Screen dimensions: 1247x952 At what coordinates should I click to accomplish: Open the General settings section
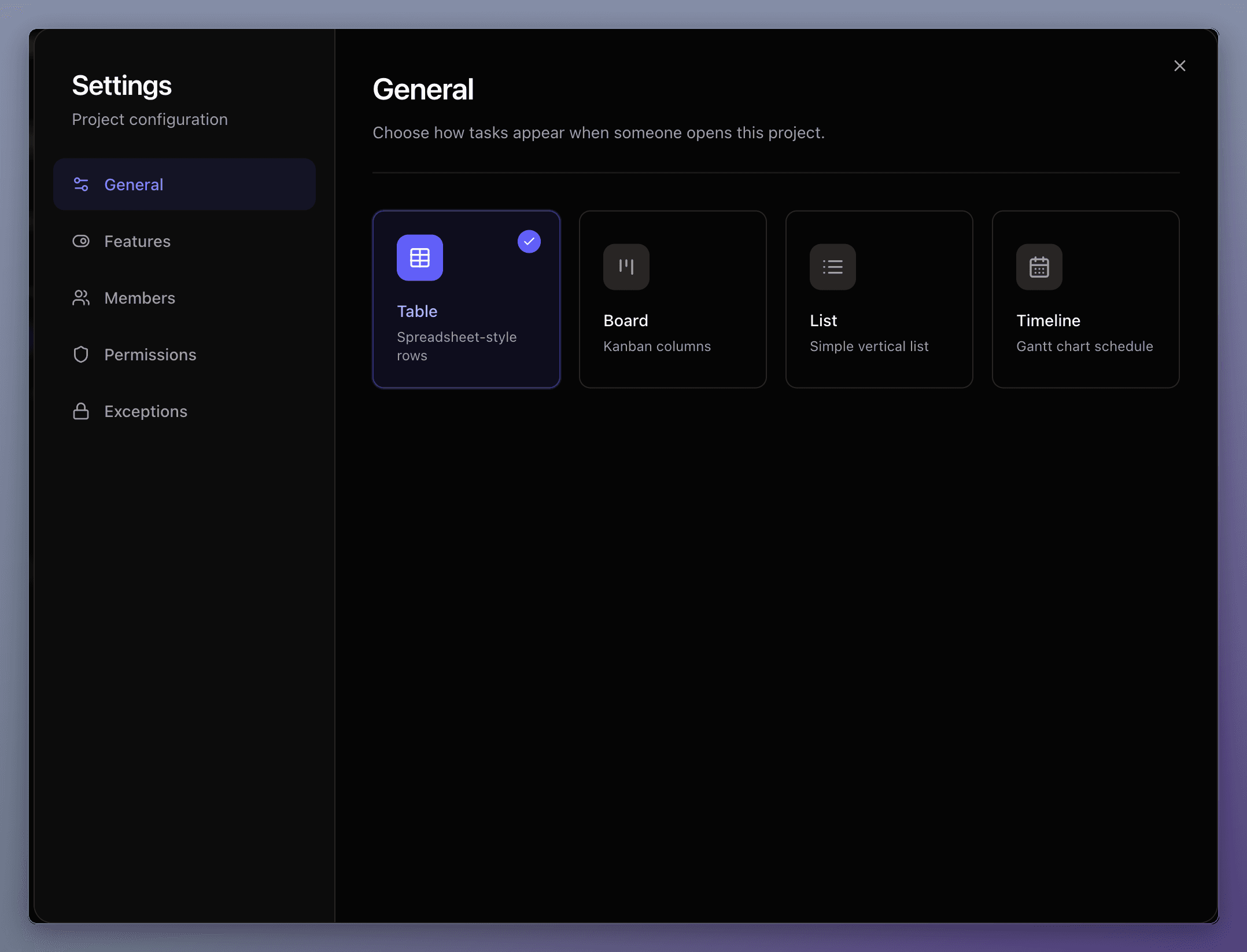click(x=184, y=185)
